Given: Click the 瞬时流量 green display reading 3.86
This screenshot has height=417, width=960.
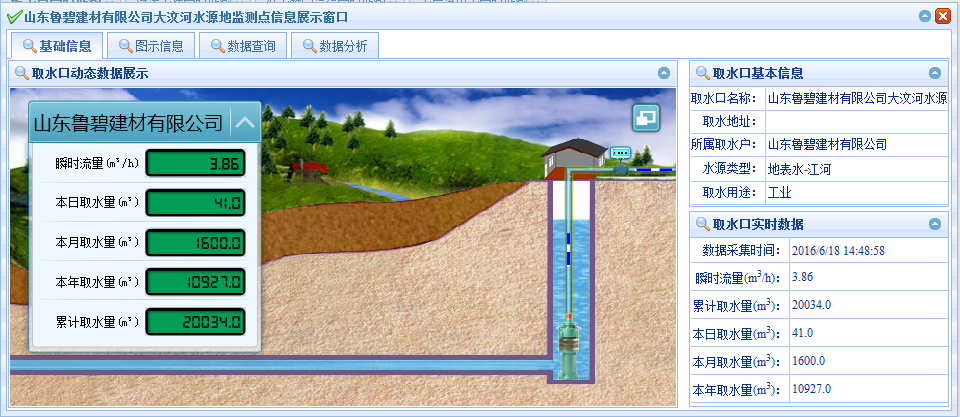Looking at the screenshot, I should pyautogui.click(x=195, y=162).
